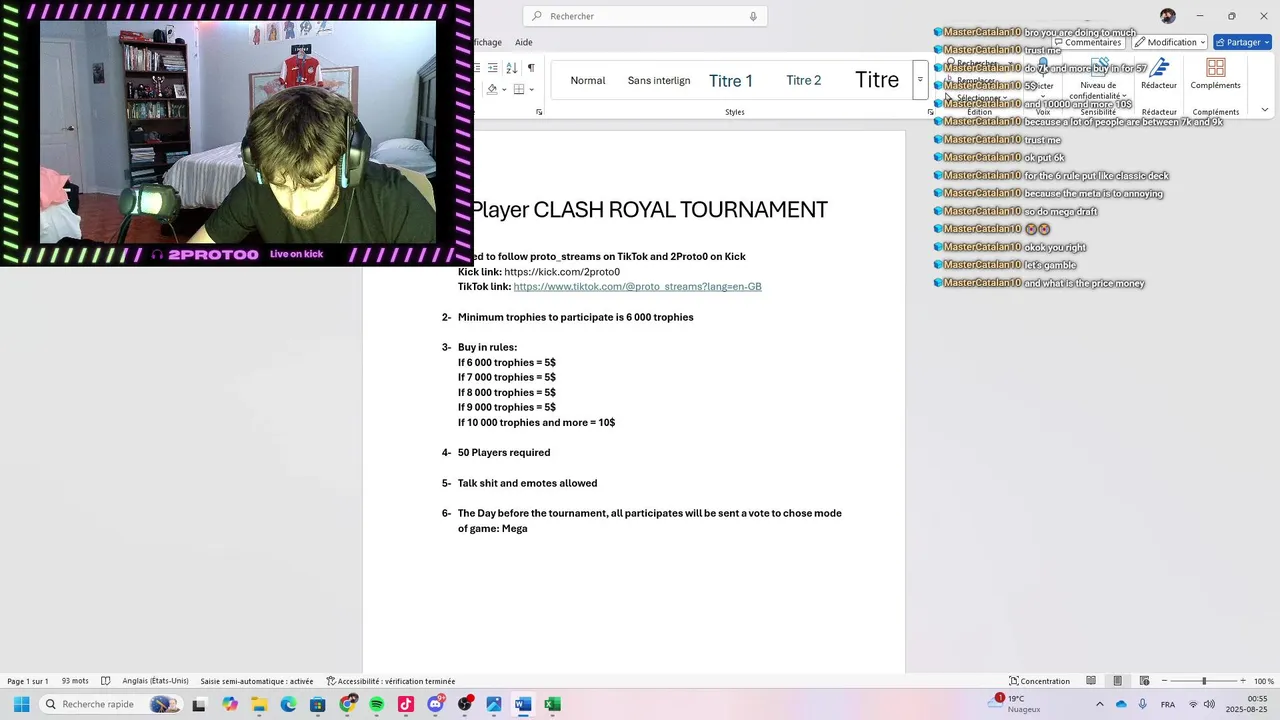This screenshot has height=720, width=1280.
Task: Apply the large Titre style
Action: point(877,80)
